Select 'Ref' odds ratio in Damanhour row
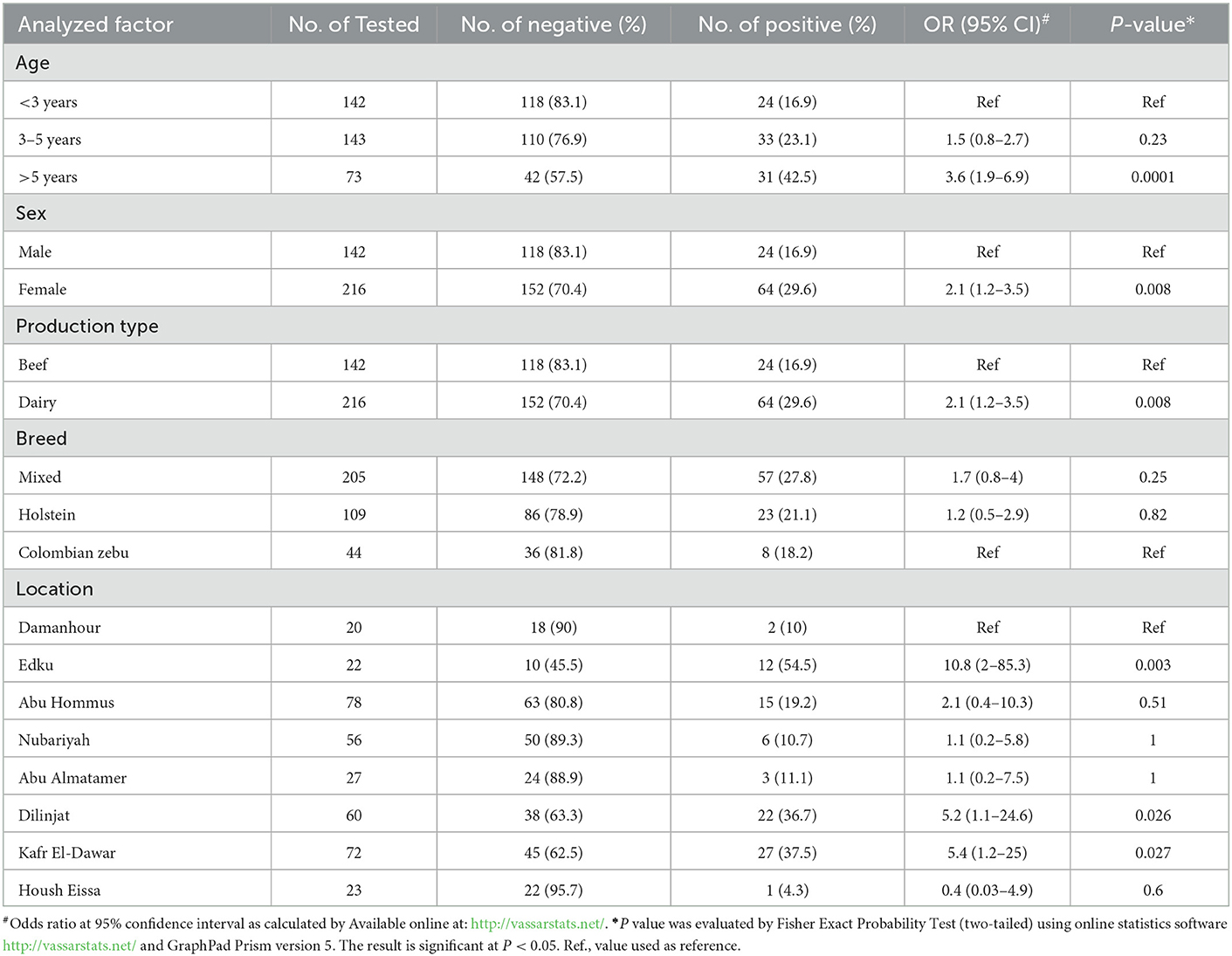The image size is (1232, 956). (x=987, y=628)
